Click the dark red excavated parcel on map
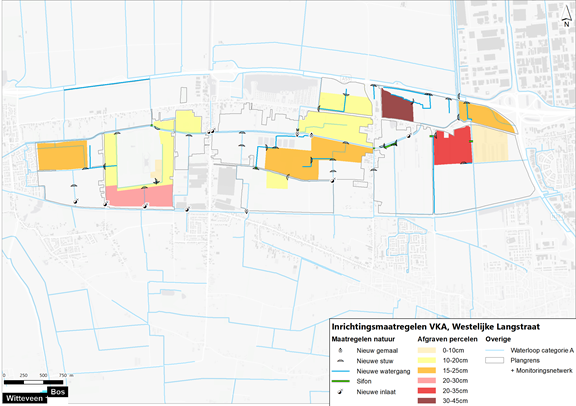 397,106
